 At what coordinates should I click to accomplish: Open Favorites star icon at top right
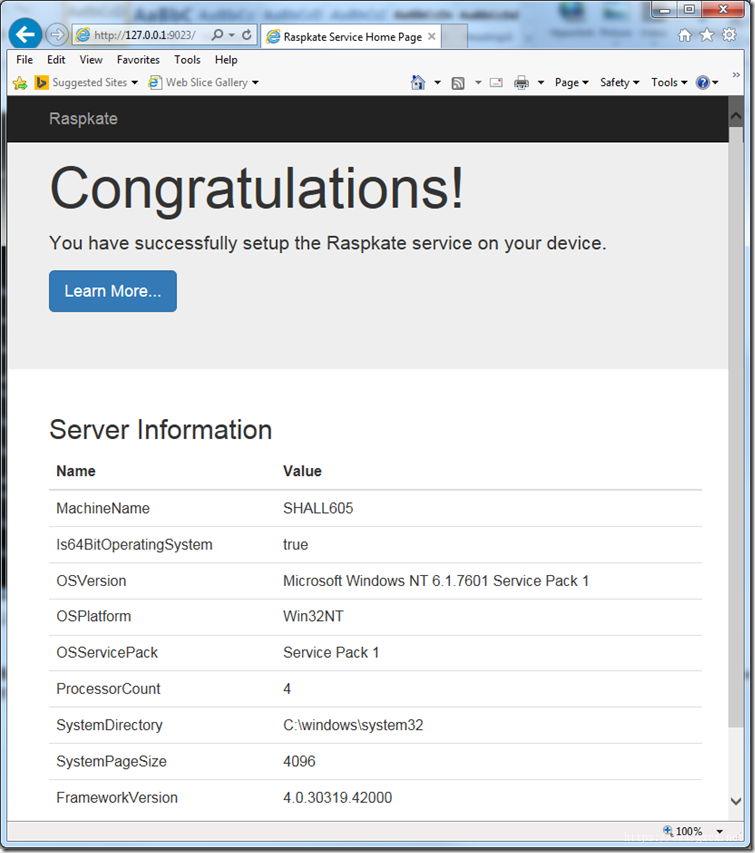(707, 35)
